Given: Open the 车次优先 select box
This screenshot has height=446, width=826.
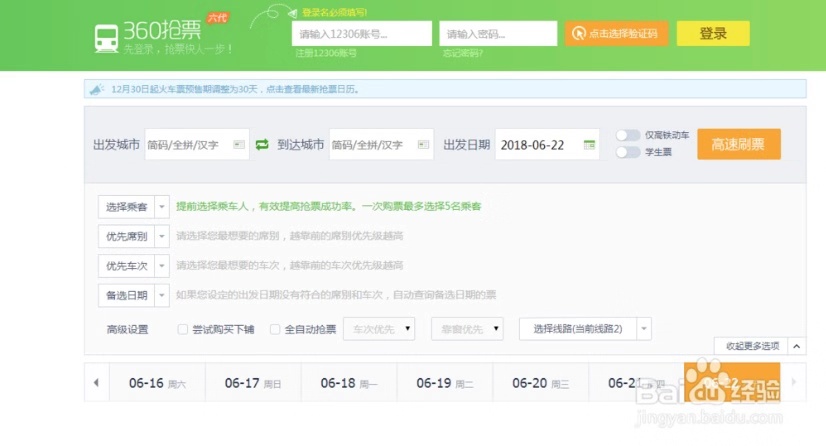Looking at the screenshot, I should click(x=379, y=329).
